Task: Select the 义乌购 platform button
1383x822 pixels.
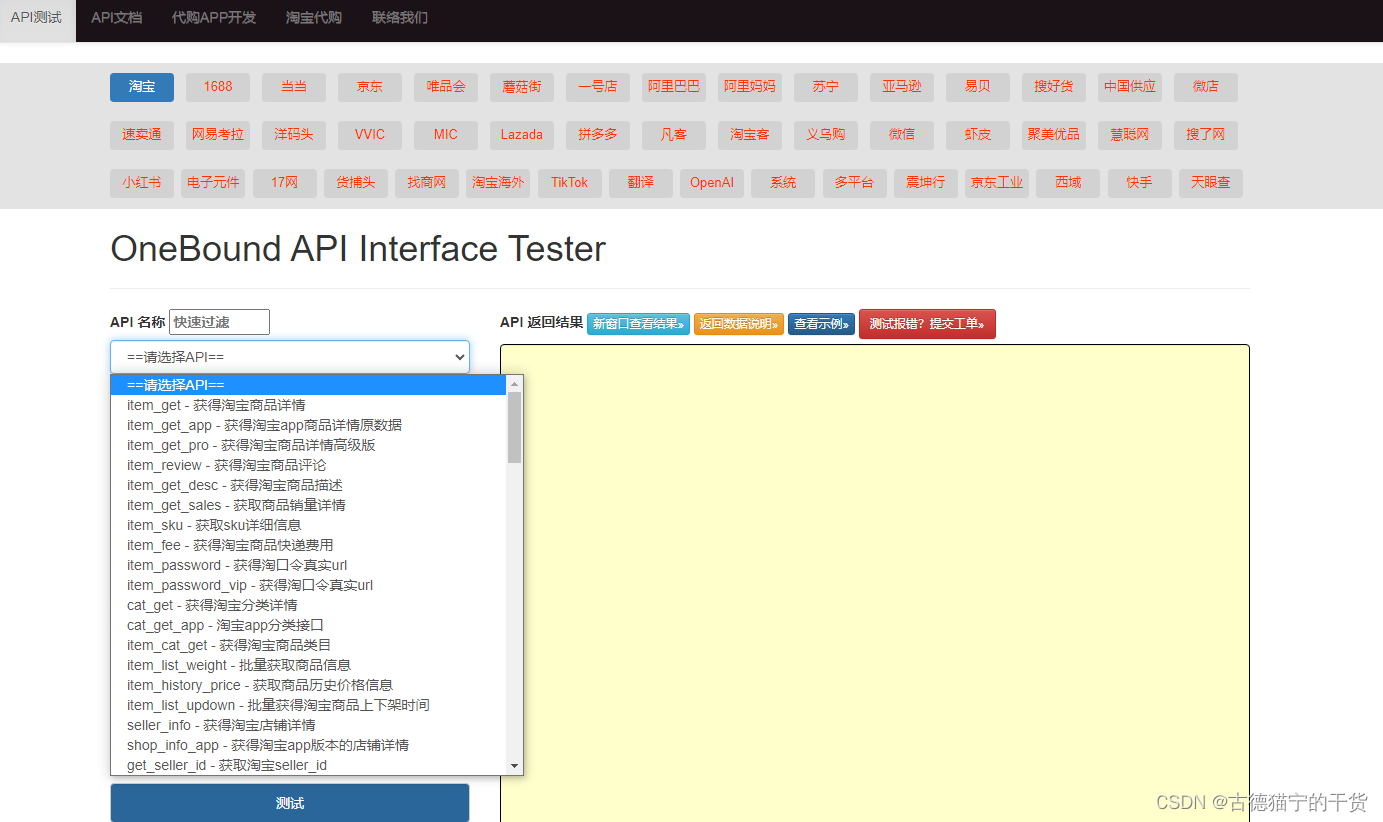Action: [826, 135]
